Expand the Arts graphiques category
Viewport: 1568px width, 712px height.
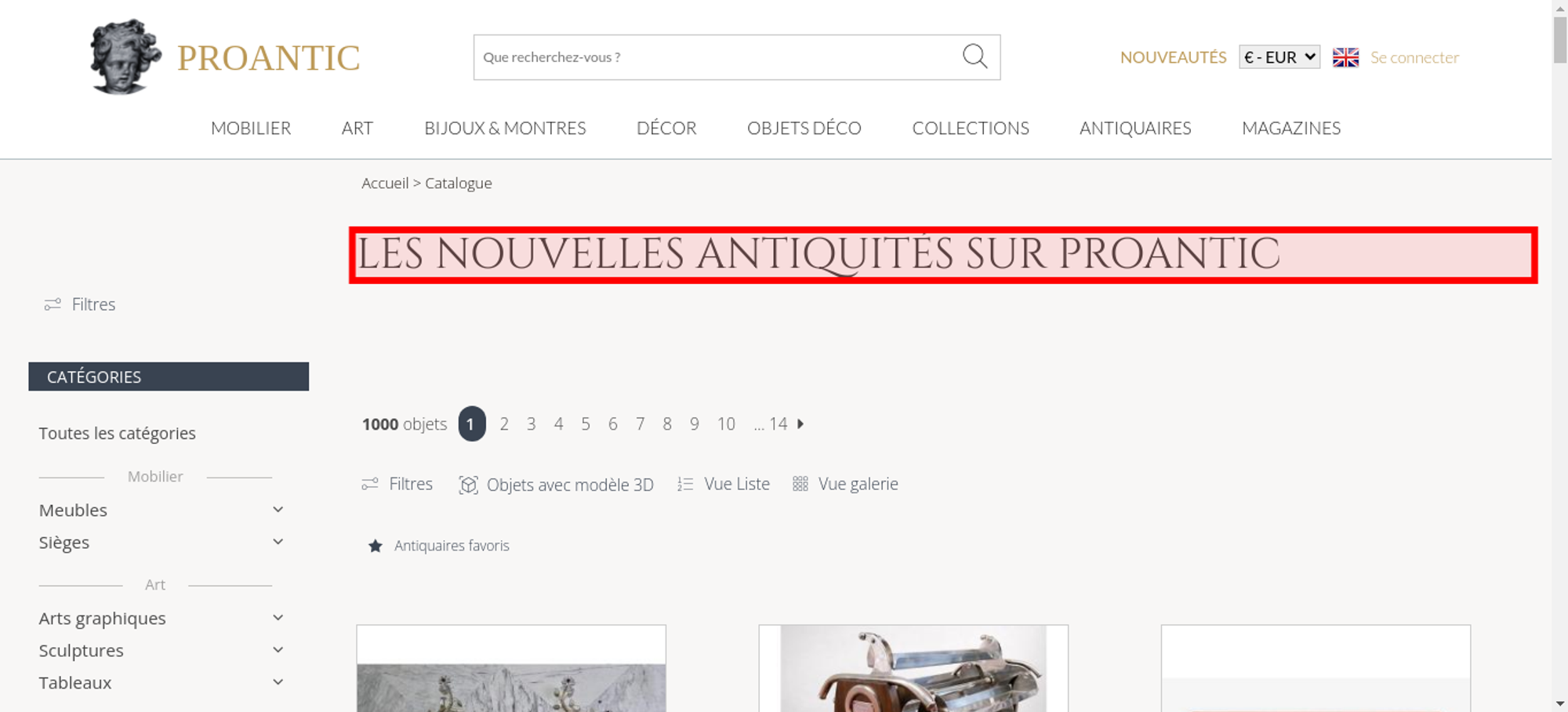coord(278,618)
